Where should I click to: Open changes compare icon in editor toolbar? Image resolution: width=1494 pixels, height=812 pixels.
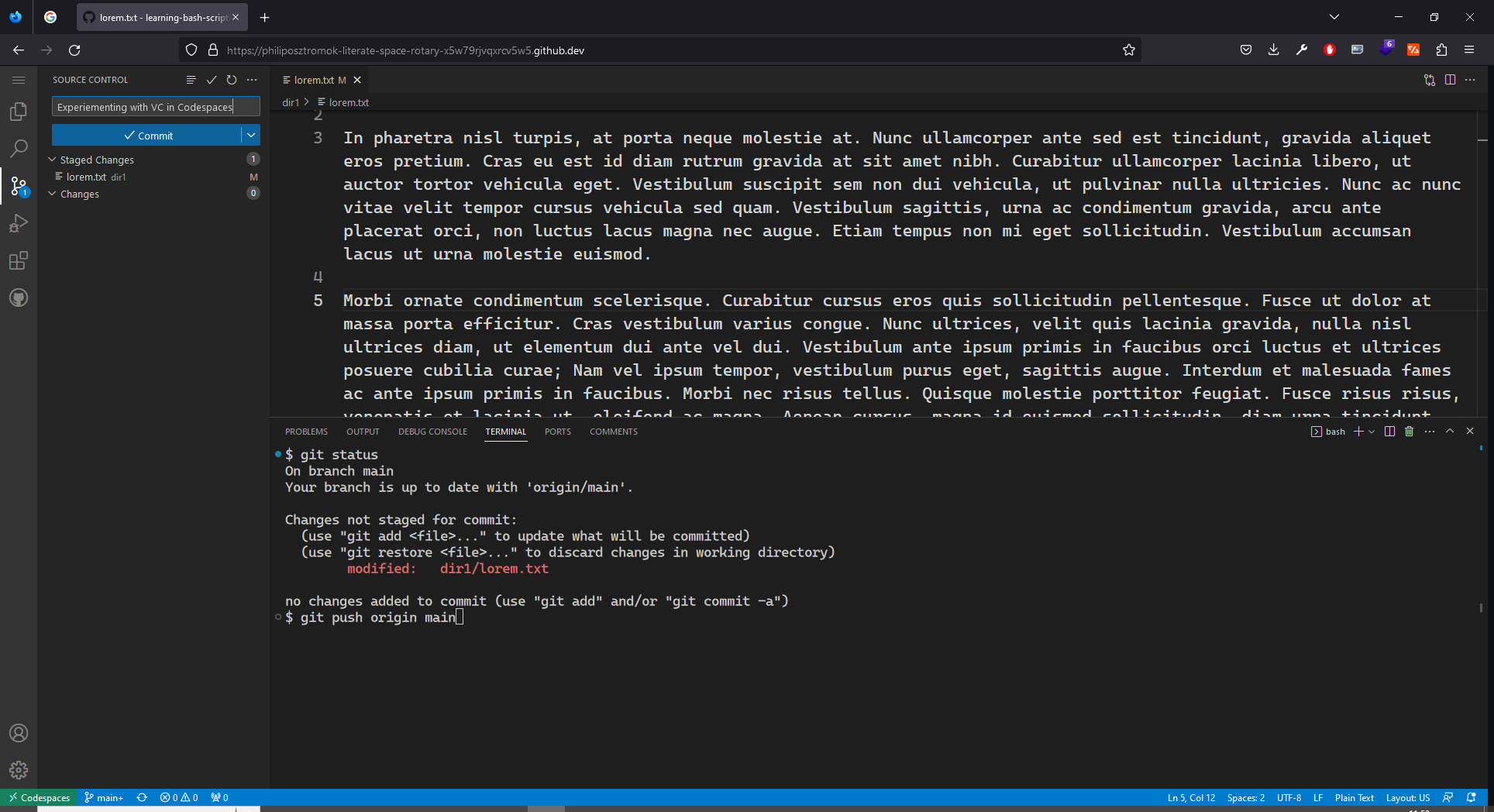(1430, 80)
